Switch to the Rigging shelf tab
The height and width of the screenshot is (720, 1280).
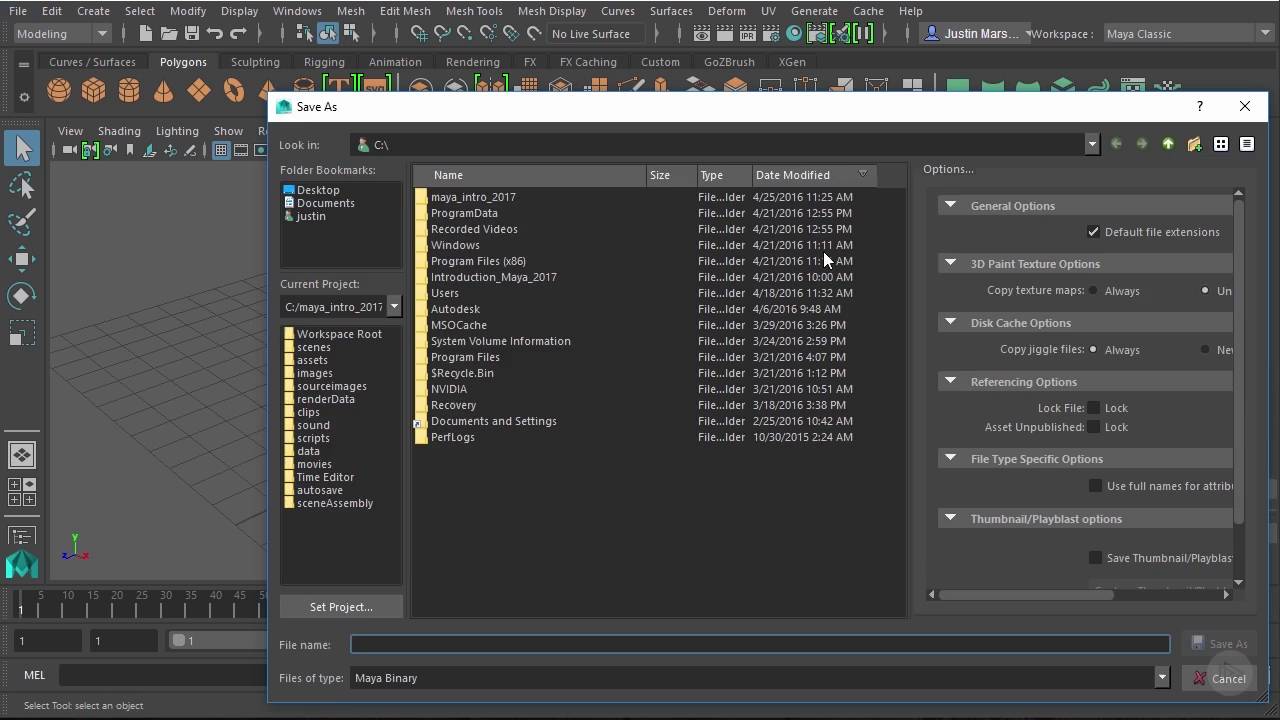[x=324, y=62]
